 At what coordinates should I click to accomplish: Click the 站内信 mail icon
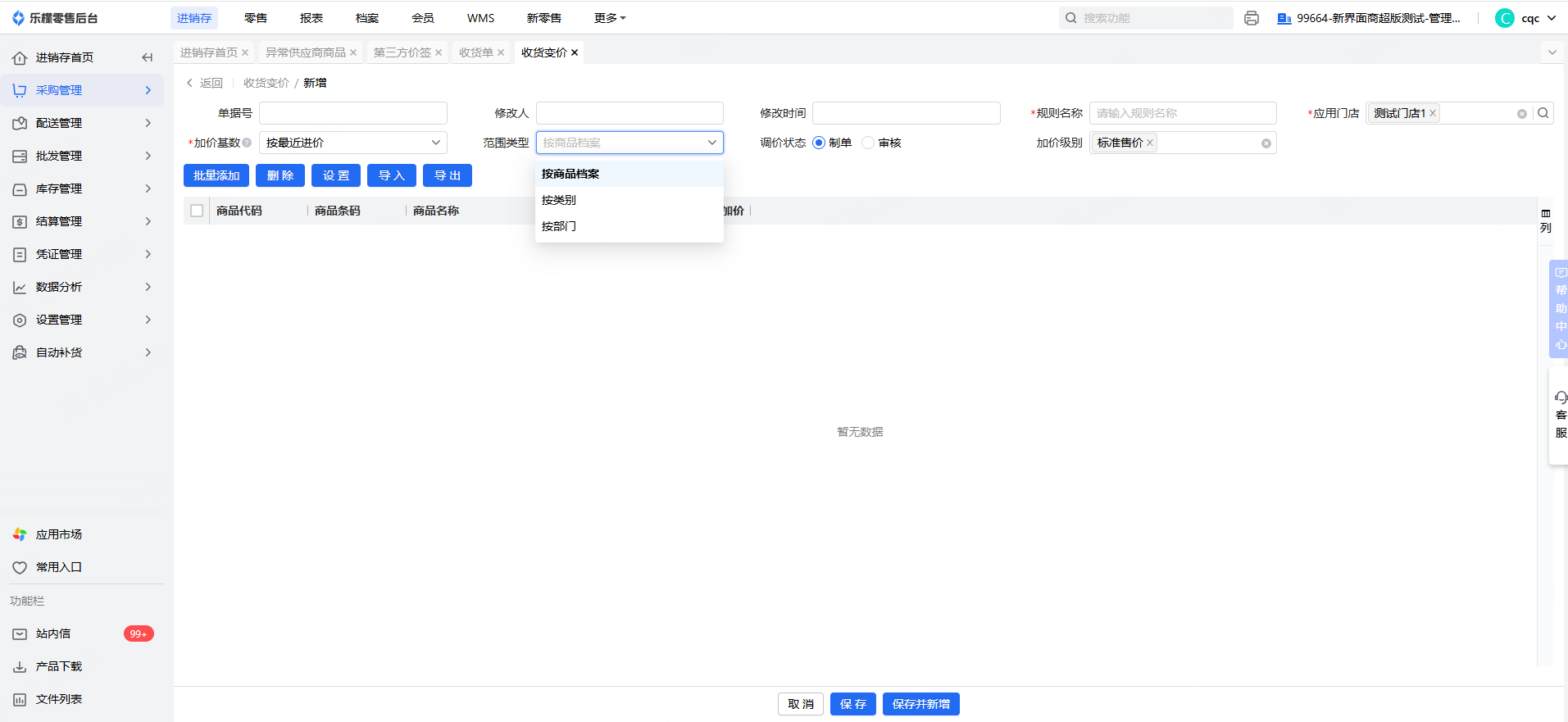(x=20, y=633)
